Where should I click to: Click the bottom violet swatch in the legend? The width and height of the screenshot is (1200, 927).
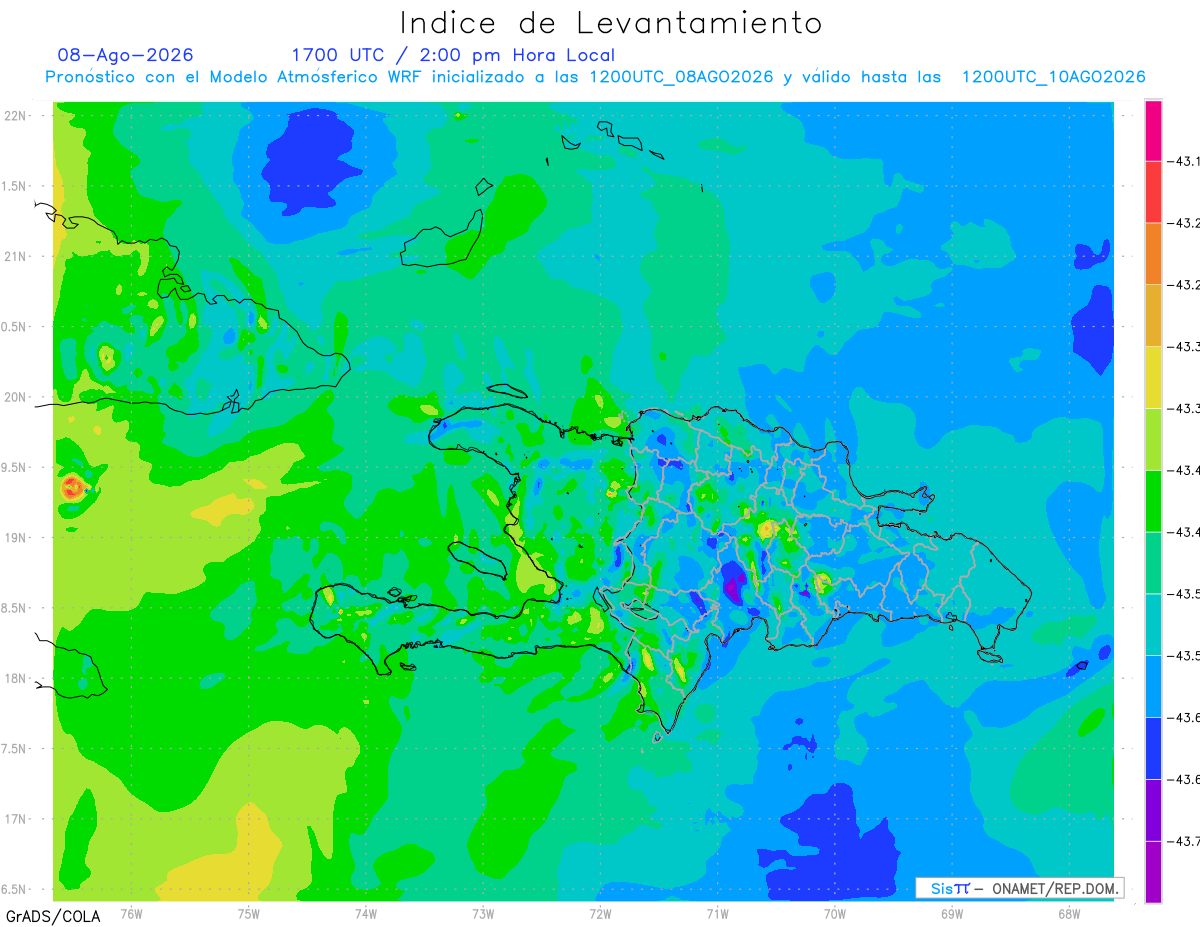(x=1153, y=871)
